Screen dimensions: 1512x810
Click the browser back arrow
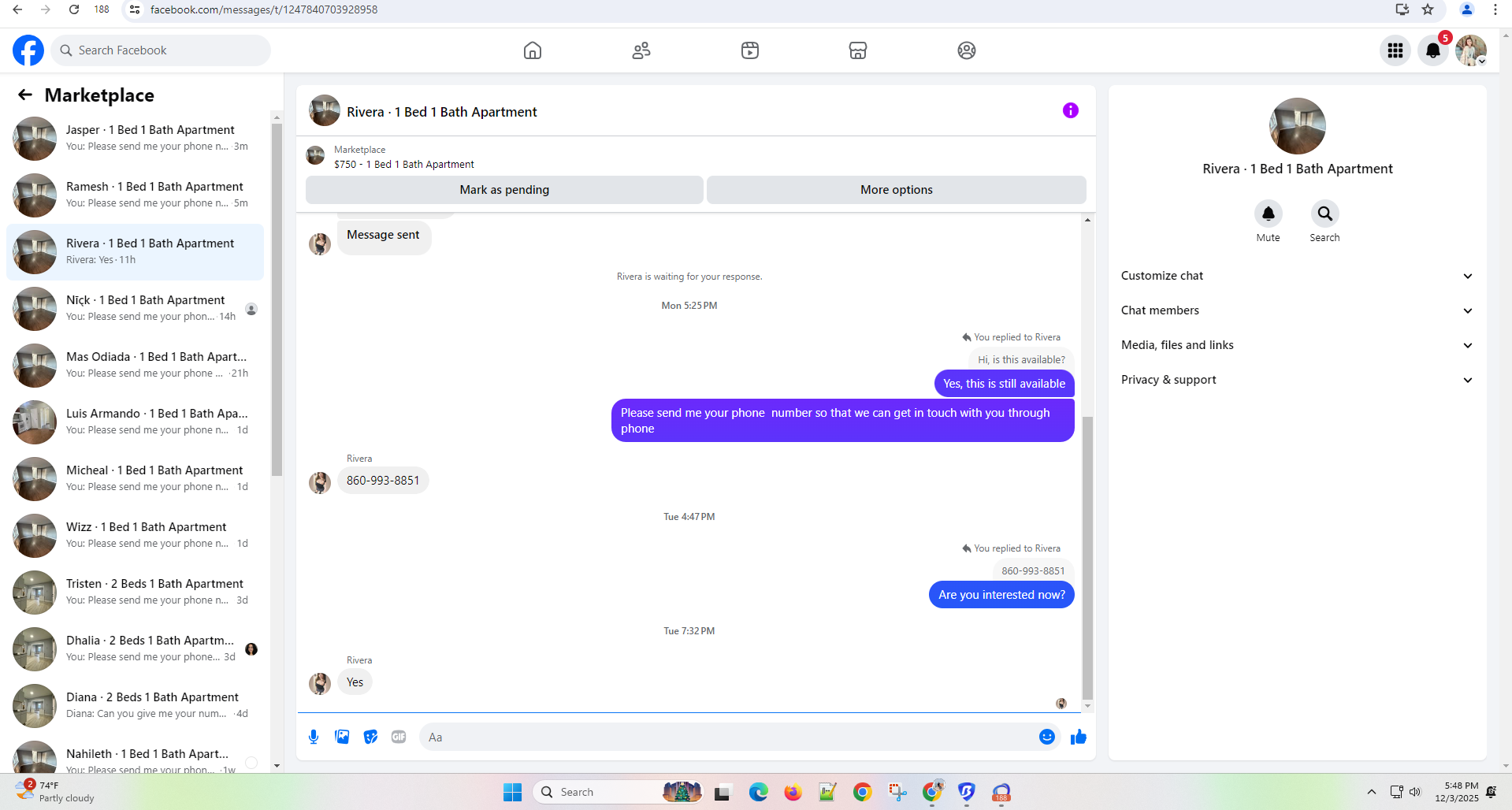[x=17, y=9]
